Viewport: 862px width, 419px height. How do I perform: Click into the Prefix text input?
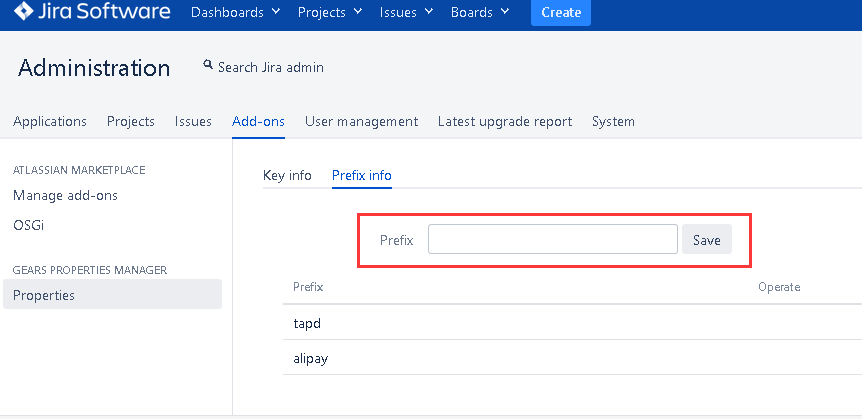[x=552, y=239]
